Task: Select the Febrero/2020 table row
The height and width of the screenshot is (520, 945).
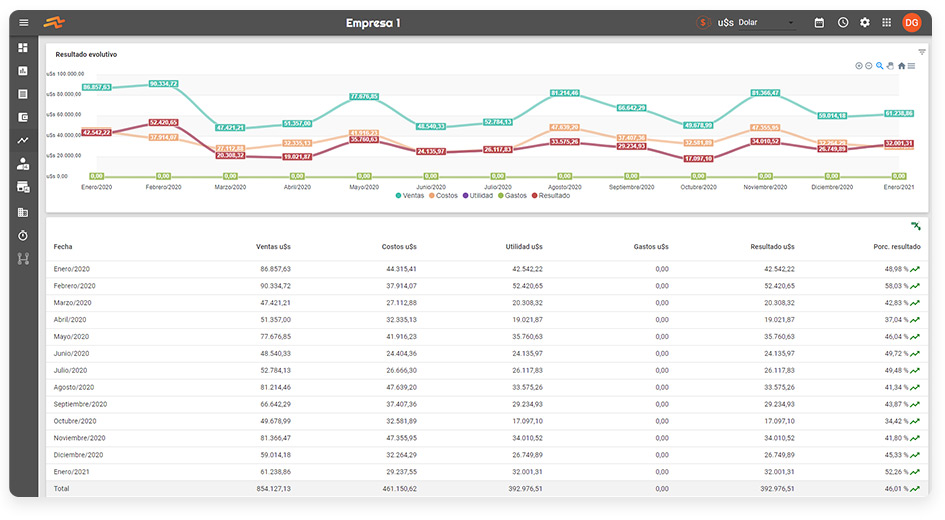Action: (487, 286)
